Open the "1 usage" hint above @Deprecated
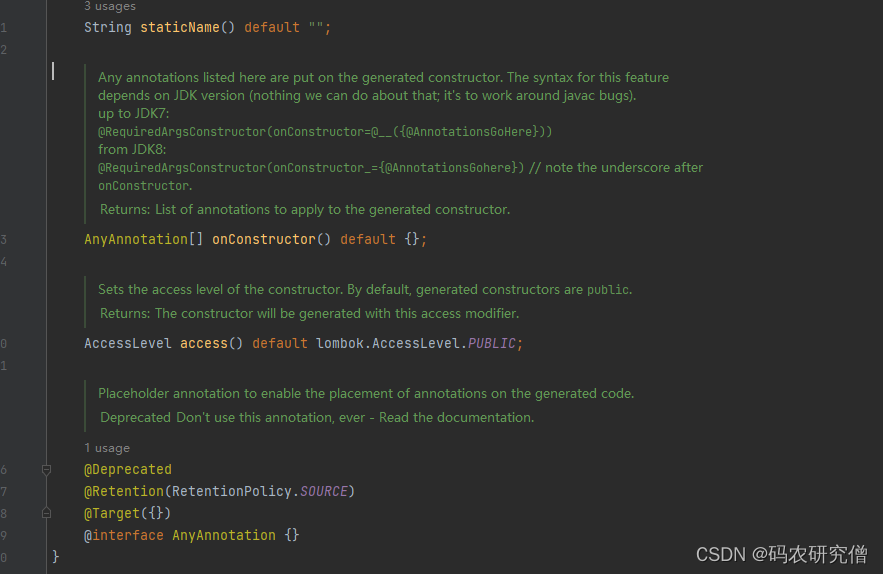This screenshot has height=574, width=883. (x=107, y=448)
